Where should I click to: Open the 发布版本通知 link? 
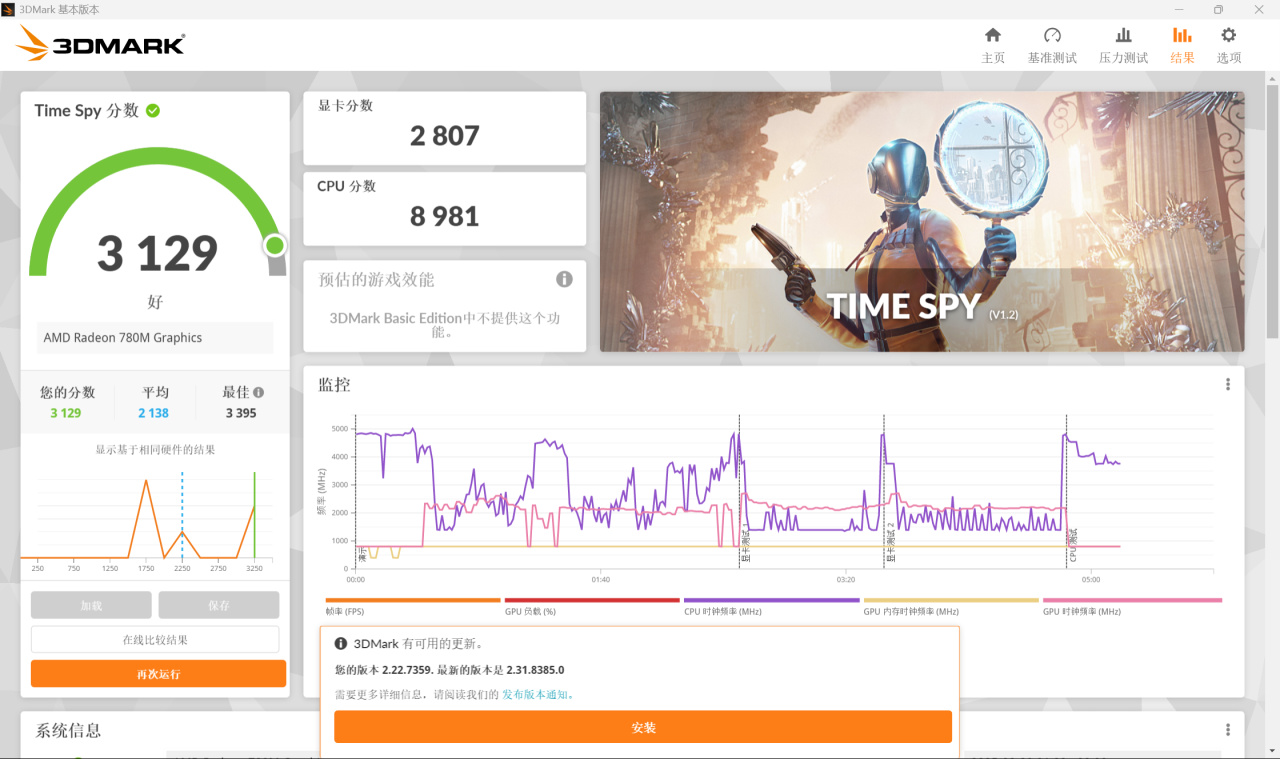537,694
